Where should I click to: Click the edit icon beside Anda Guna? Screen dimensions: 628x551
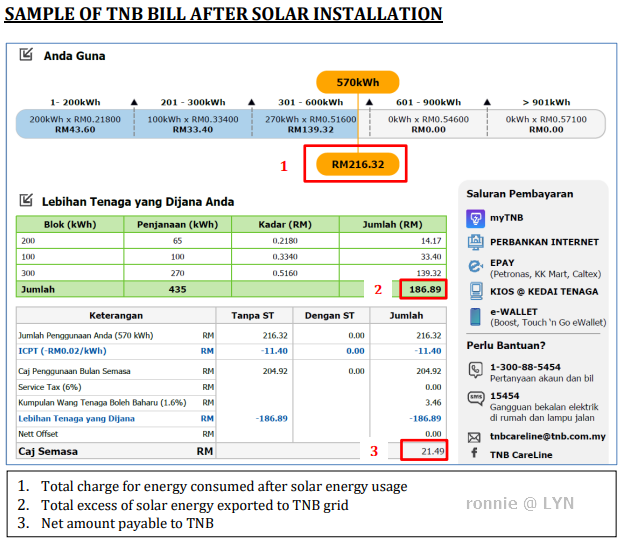tap(26, 54)
